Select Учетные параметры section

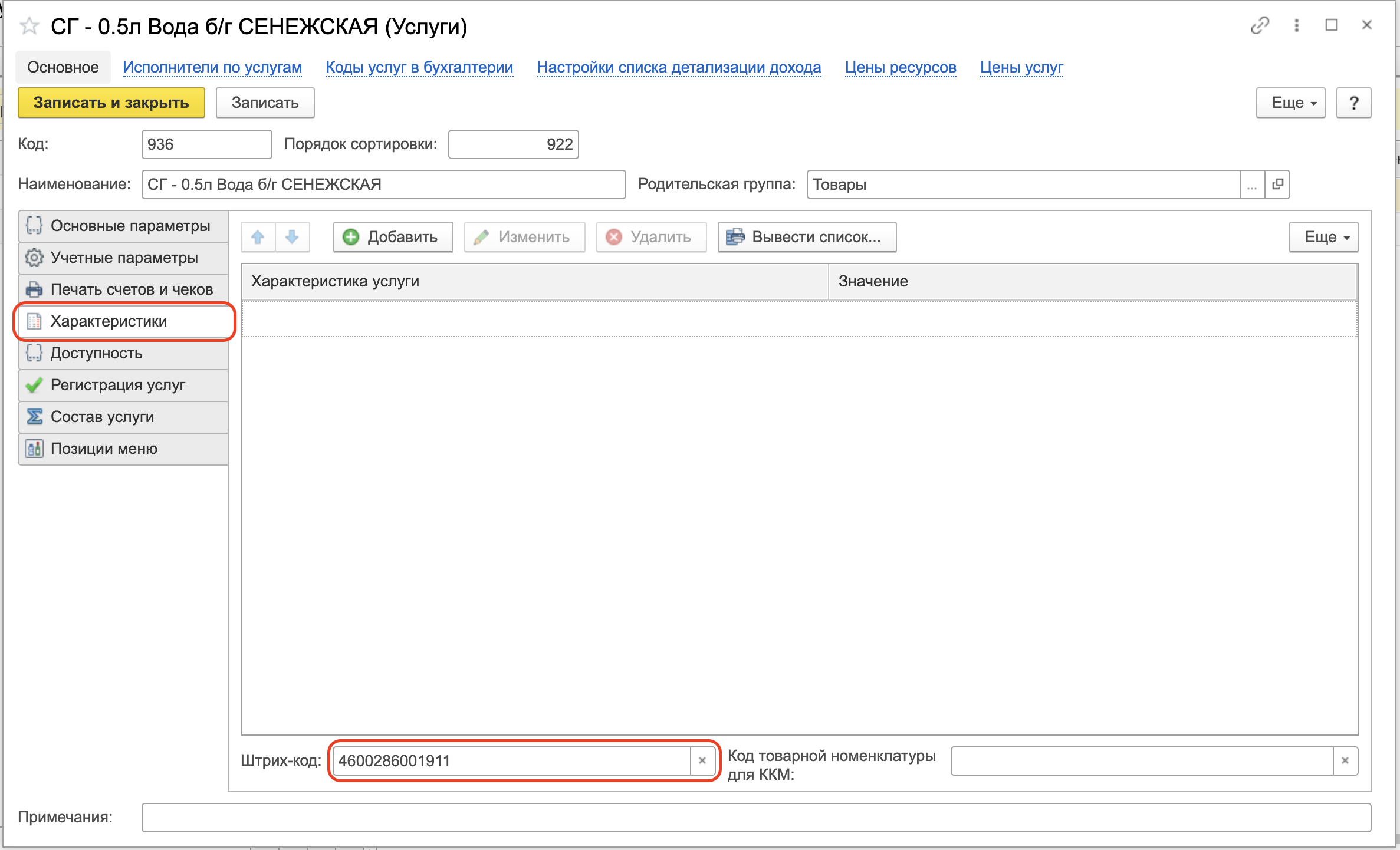pyautogui.click(x=123, y=258)
